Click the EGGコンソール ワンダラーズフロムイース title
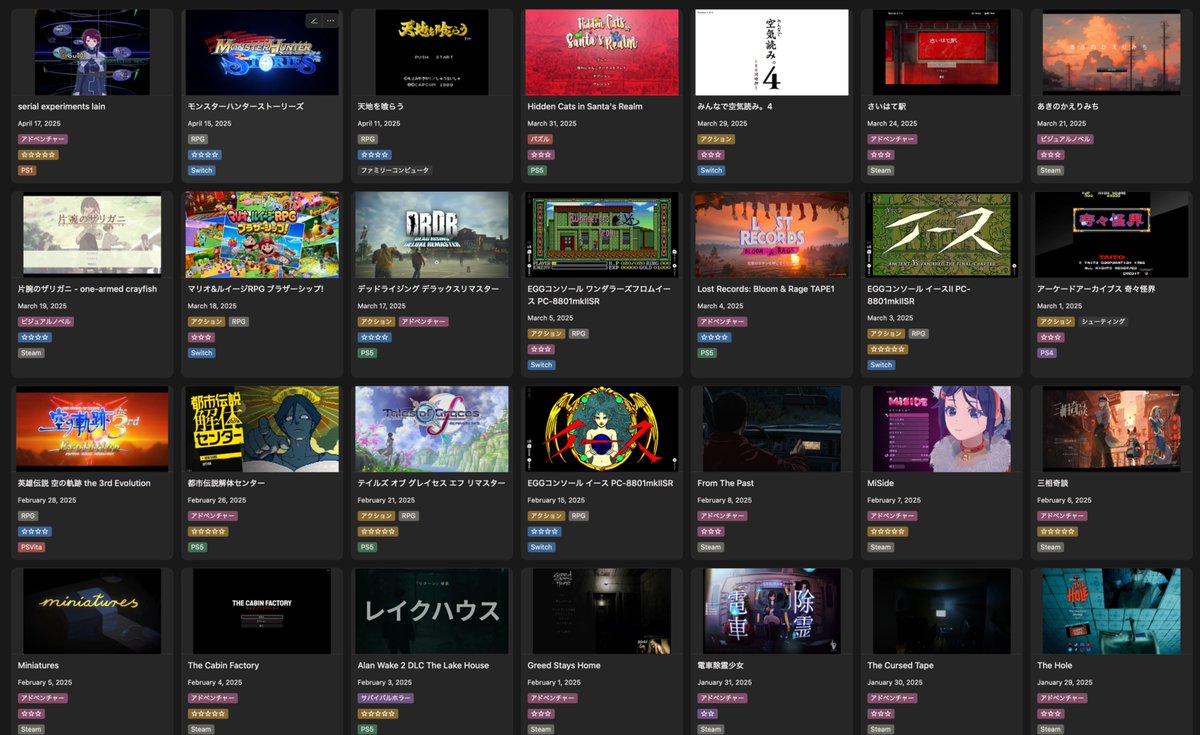Viewport: 1200px width, 735px height. (598, 294)
